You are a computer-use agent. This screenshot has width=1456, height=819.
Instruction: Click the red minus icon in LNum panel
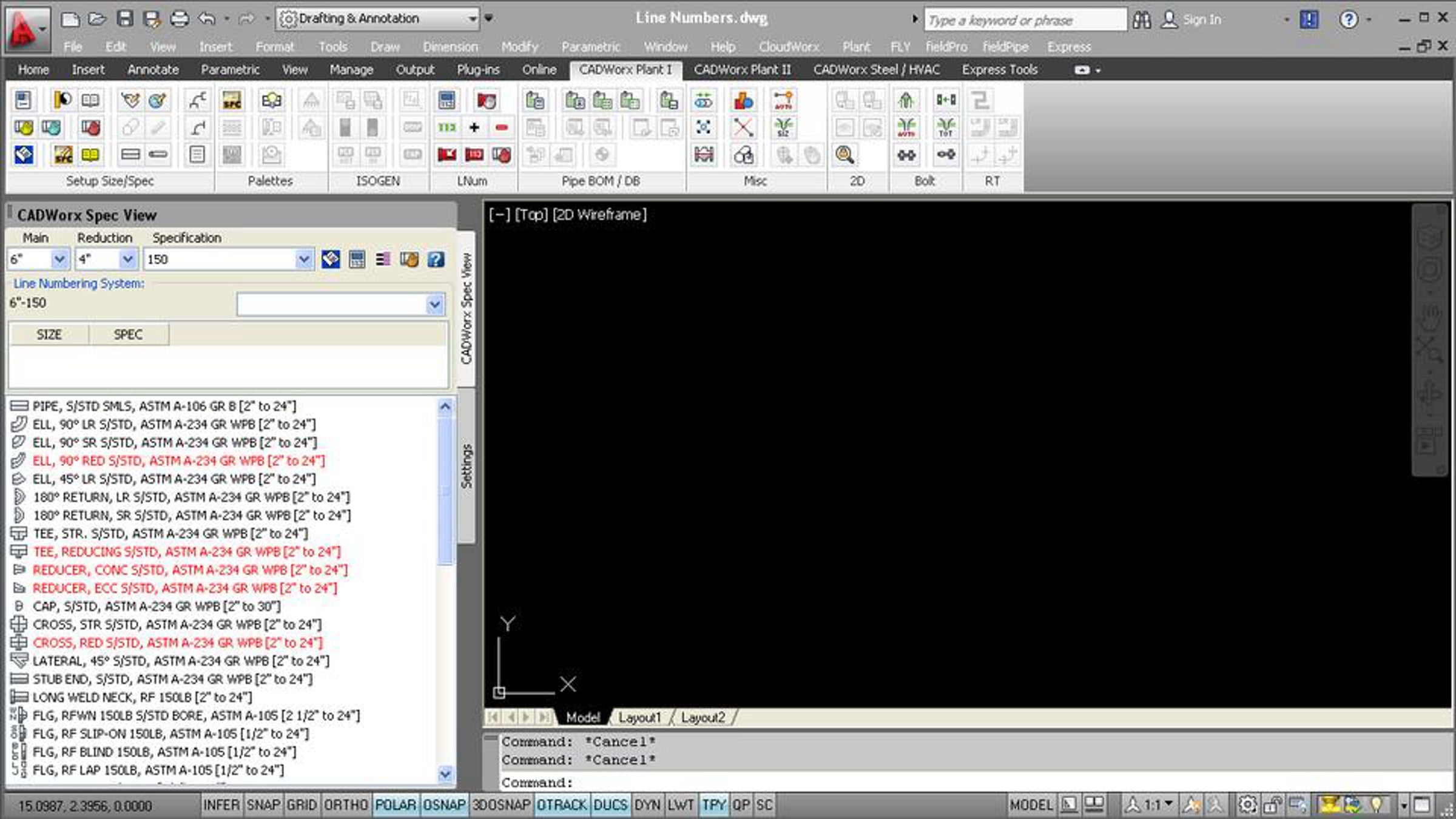click(x=501, y=127)
